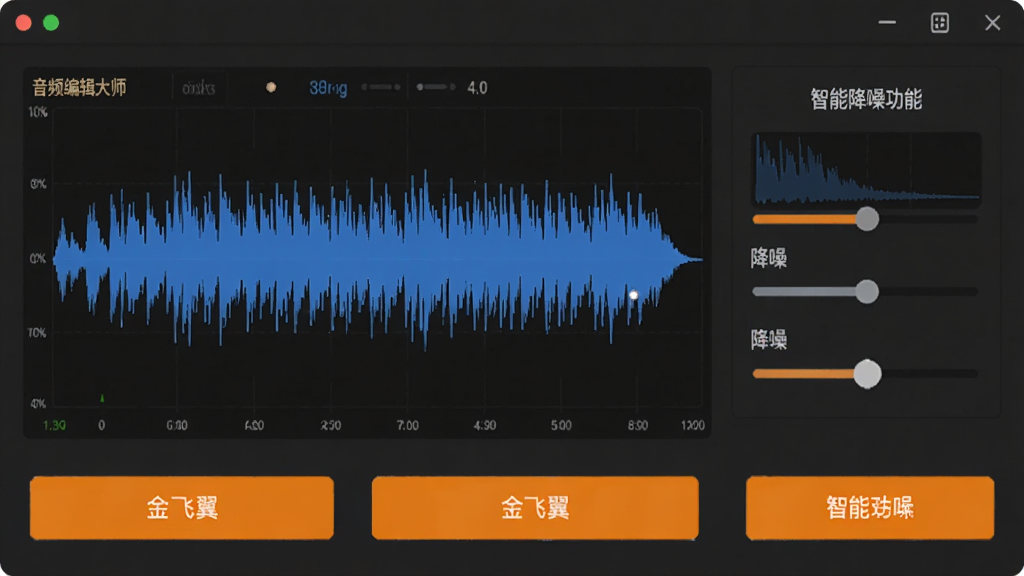Click the blue waveform display
The image size is (1024, 576).
click(377, 259)
